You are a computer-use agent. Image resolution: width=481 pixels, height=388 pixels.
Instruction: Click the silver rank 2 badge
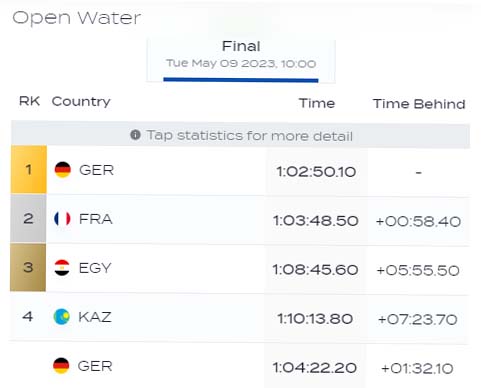28,219
